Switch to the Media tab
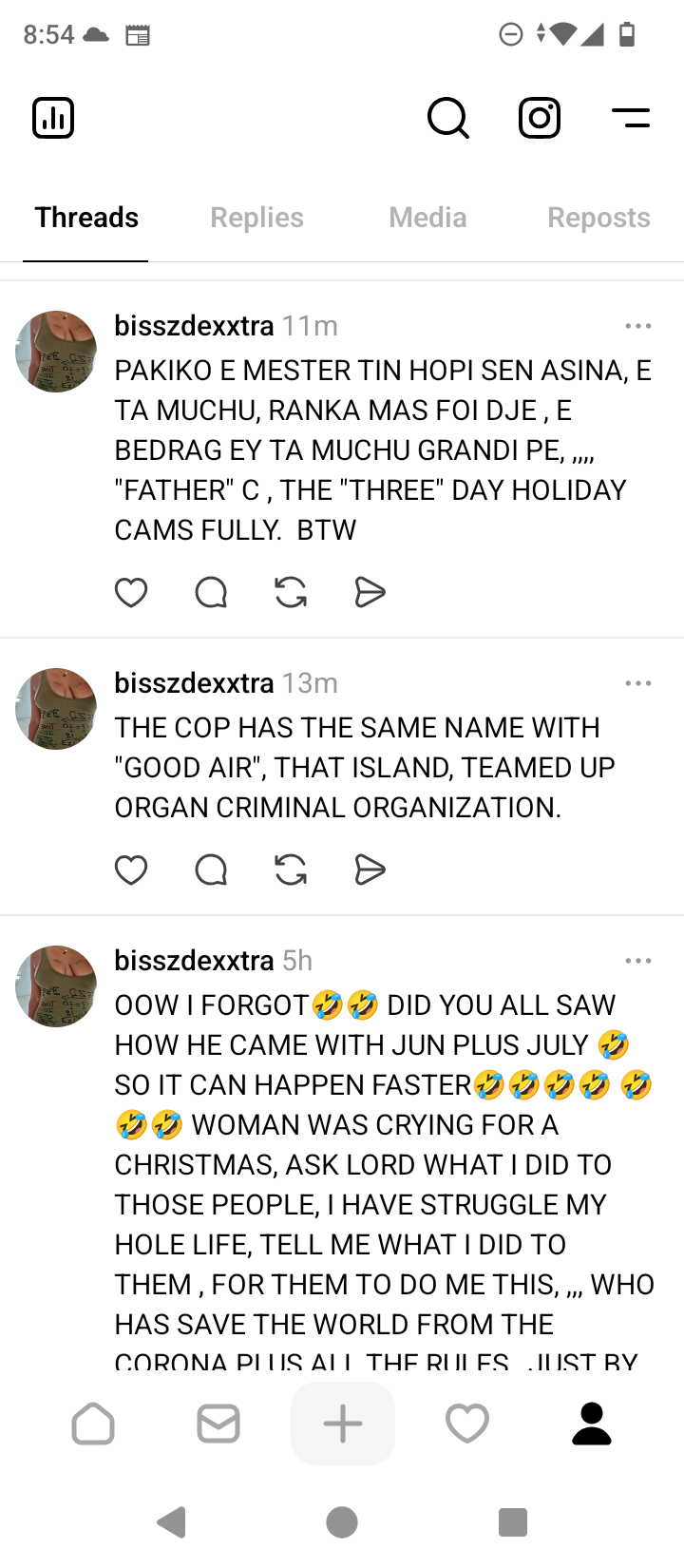 pyautogui.click(x=427, y=218)
